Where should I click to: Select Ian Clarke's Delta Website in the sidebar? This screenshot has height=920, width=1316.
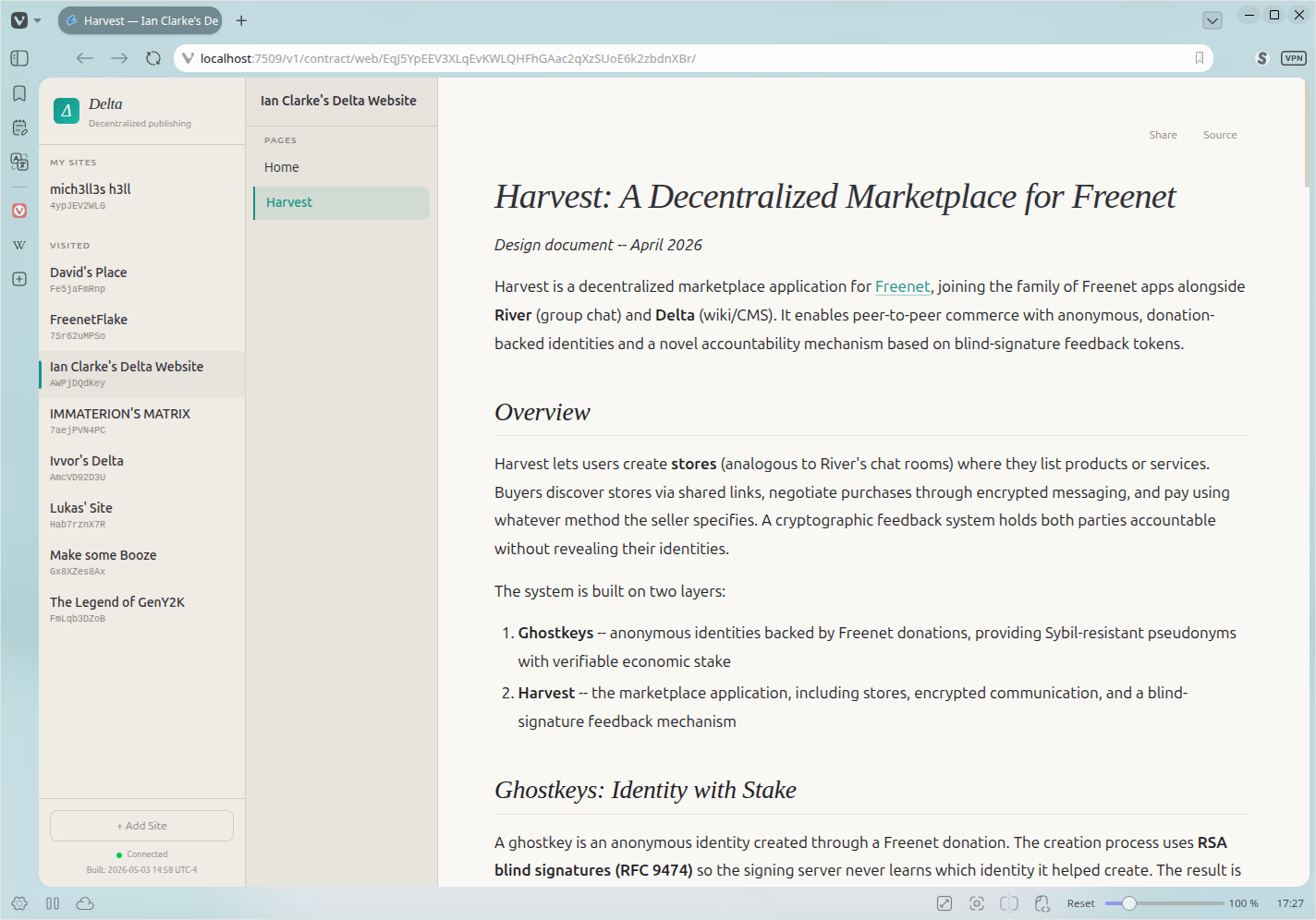(x=142, y=374)
